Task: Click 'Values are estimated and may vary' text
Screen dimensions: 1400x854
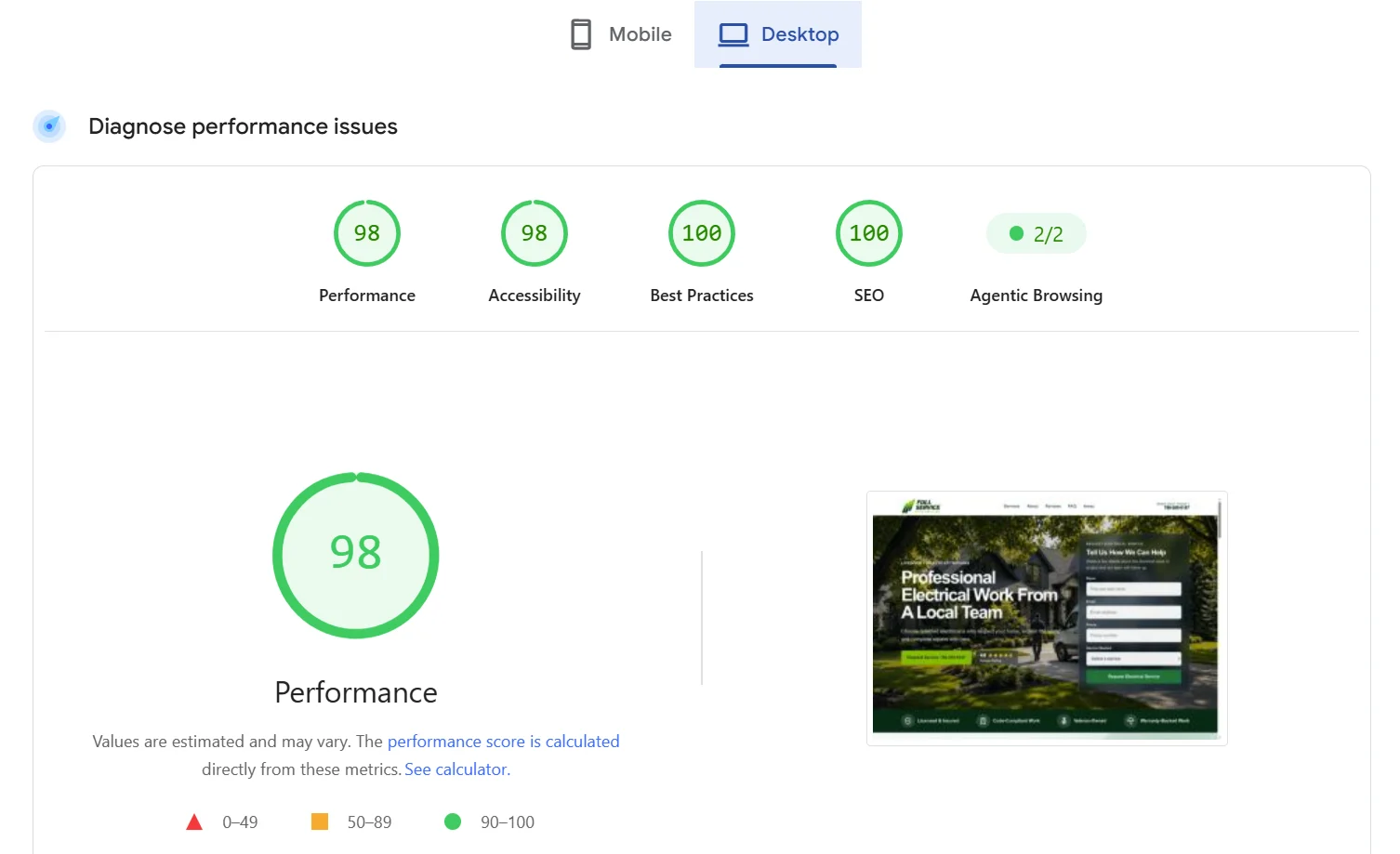Action: click(221, 742)
